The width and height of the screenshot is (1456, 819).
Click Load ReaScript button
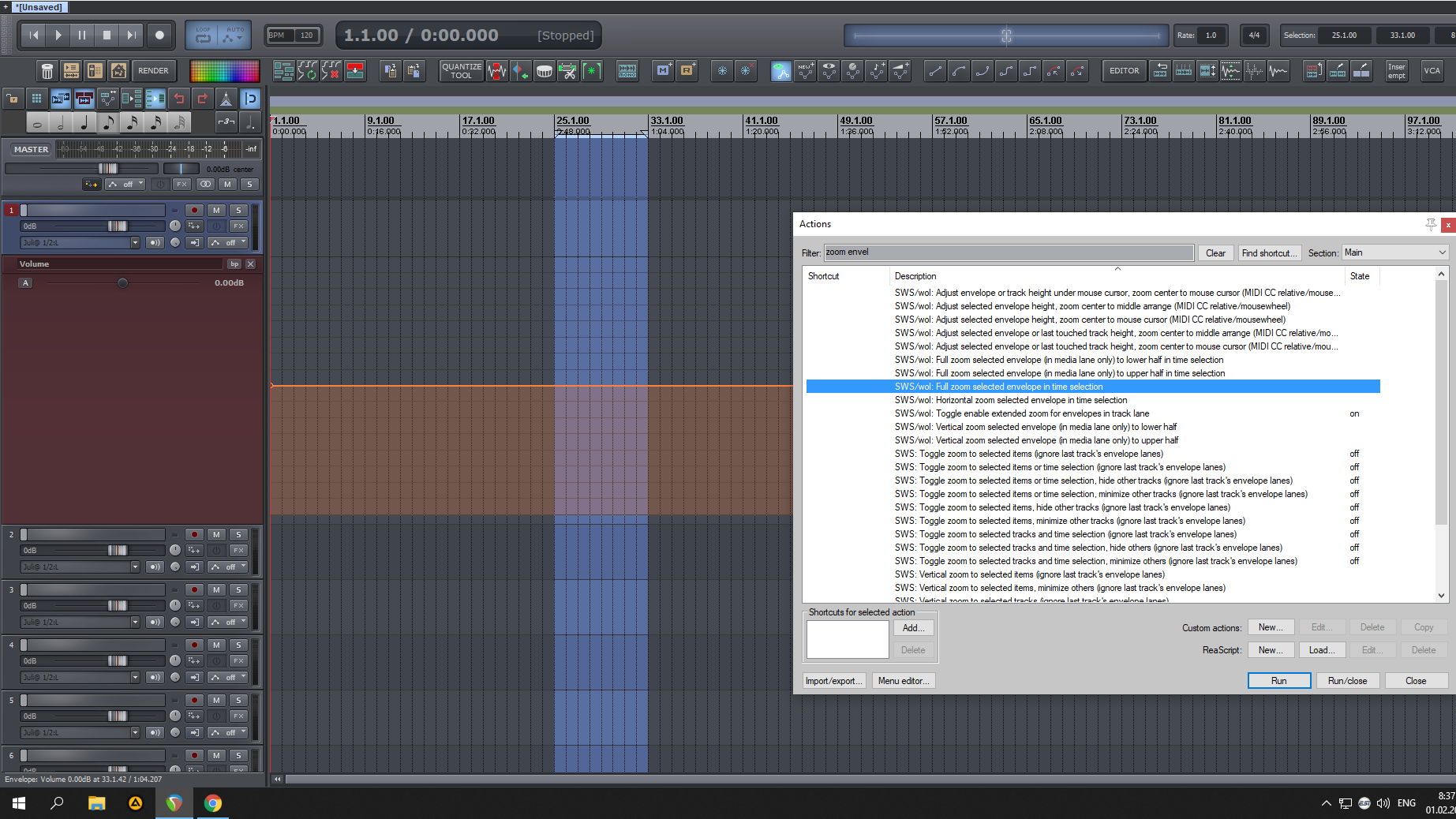[1321, 650]
